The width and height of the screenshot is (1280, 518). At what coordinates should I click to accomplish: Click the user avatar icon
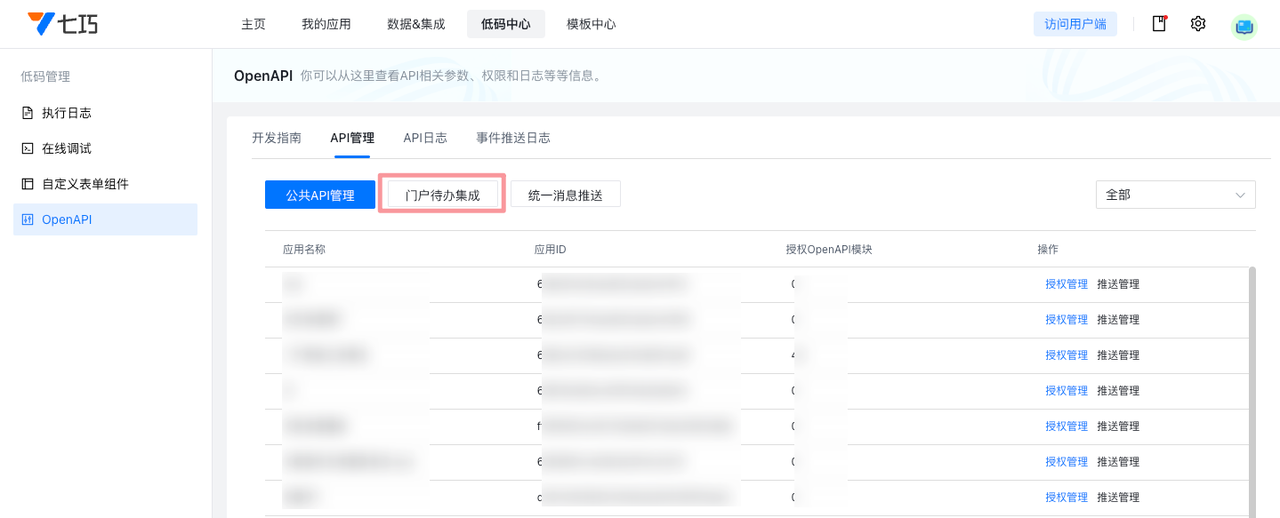pyautogui.click(x=1244, y=26)
